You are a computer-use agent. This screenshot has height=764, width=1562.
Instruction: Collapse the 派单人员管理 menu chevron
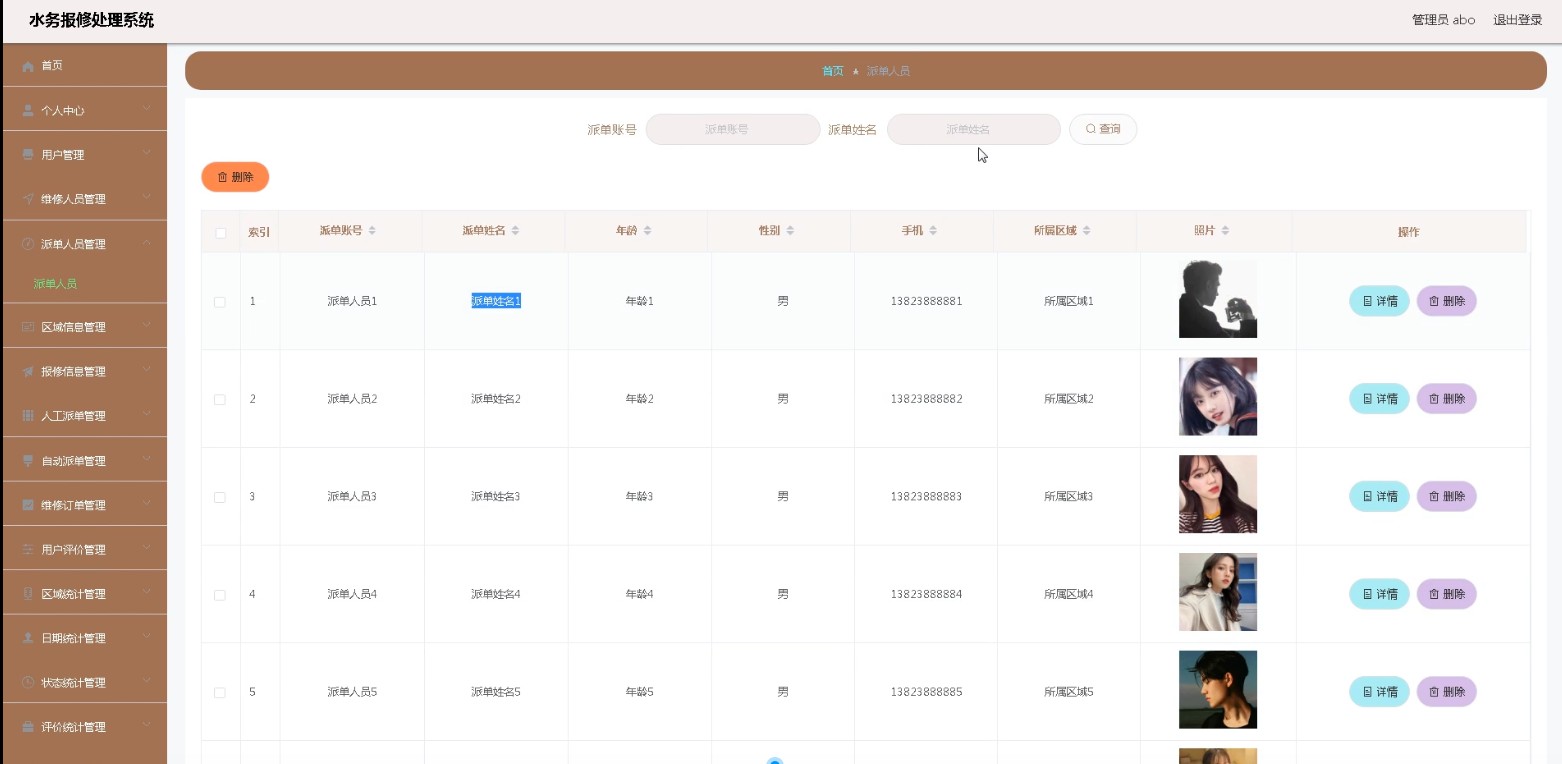pyautogui.click(x=146, y=242)
